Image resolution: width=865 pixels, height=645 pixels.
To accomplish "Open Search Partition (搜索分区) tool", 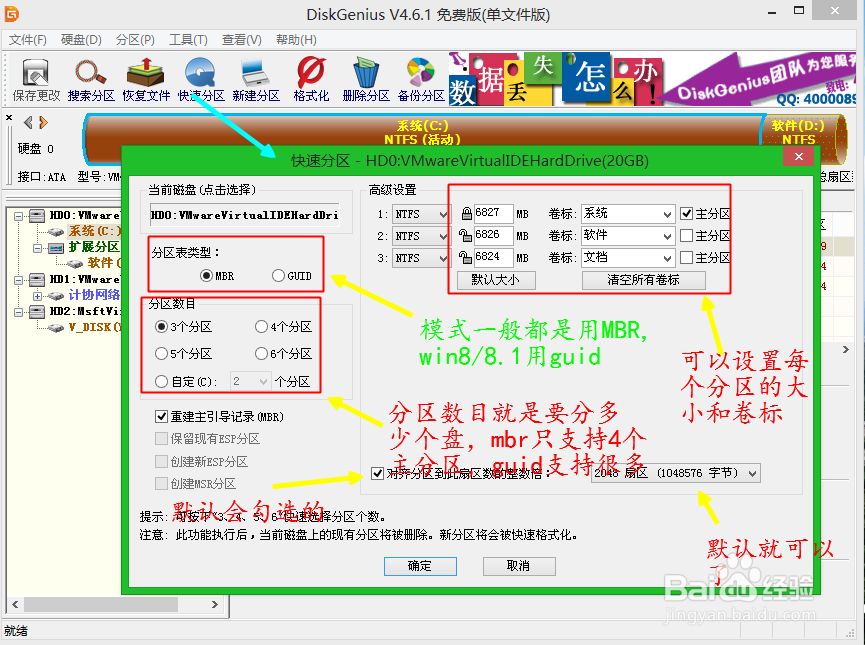I will (91, 80).
